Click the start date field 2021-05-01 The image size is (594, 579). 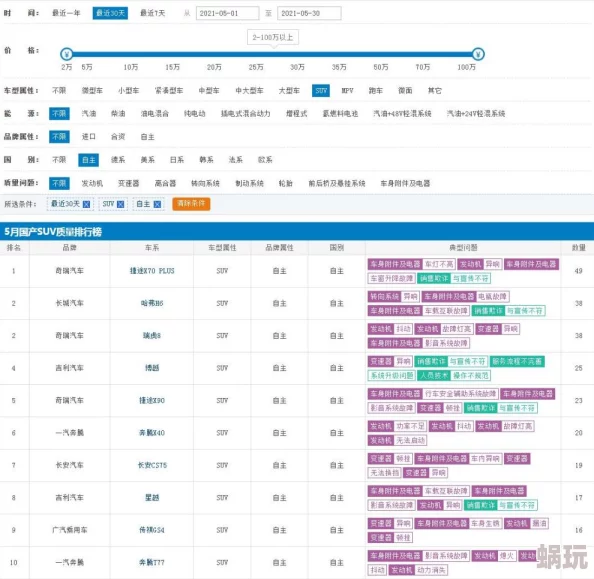(x=227, y=13)
